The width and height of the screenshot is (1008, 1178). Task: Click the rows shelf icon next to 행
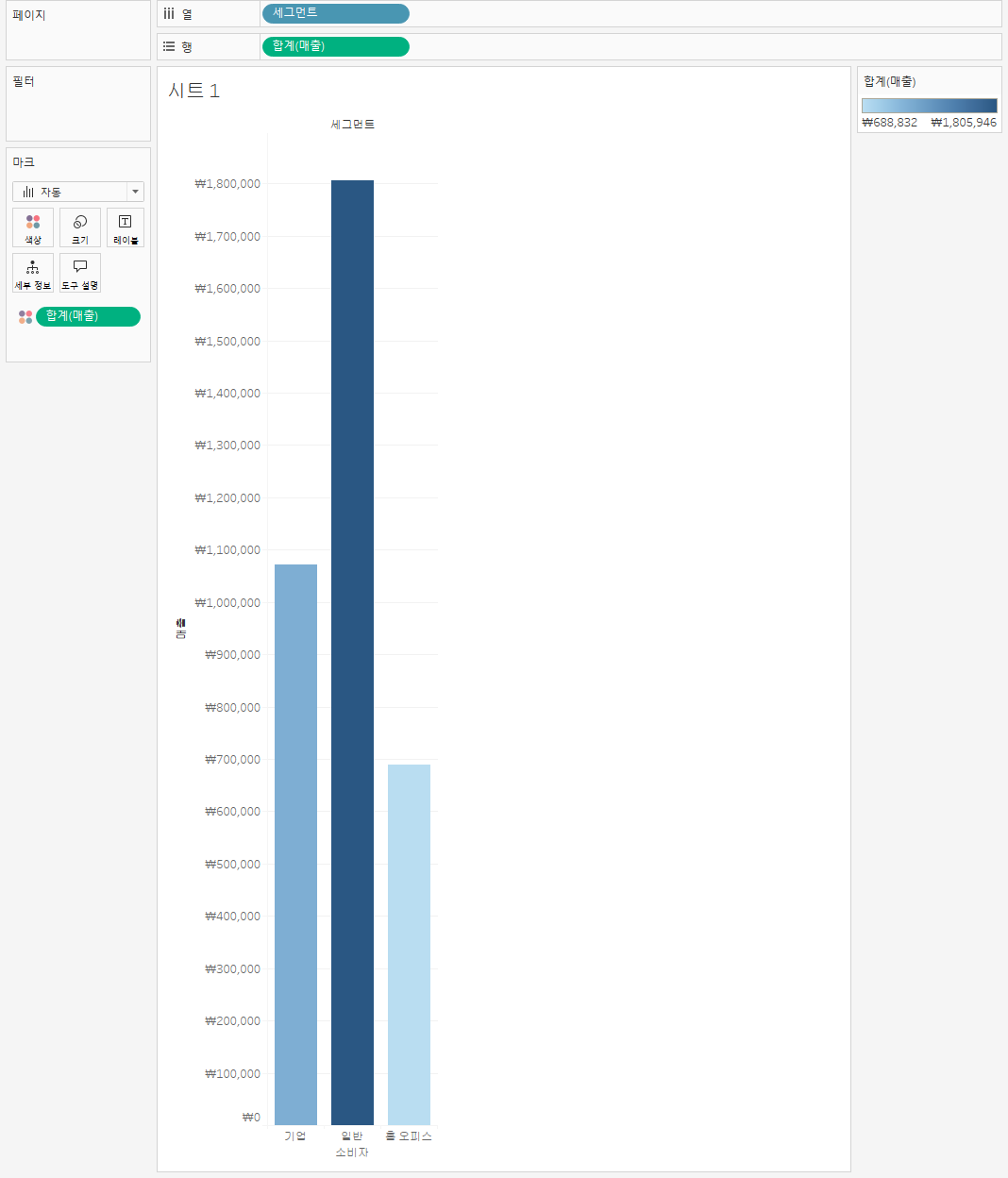click(x=169, y=46)
